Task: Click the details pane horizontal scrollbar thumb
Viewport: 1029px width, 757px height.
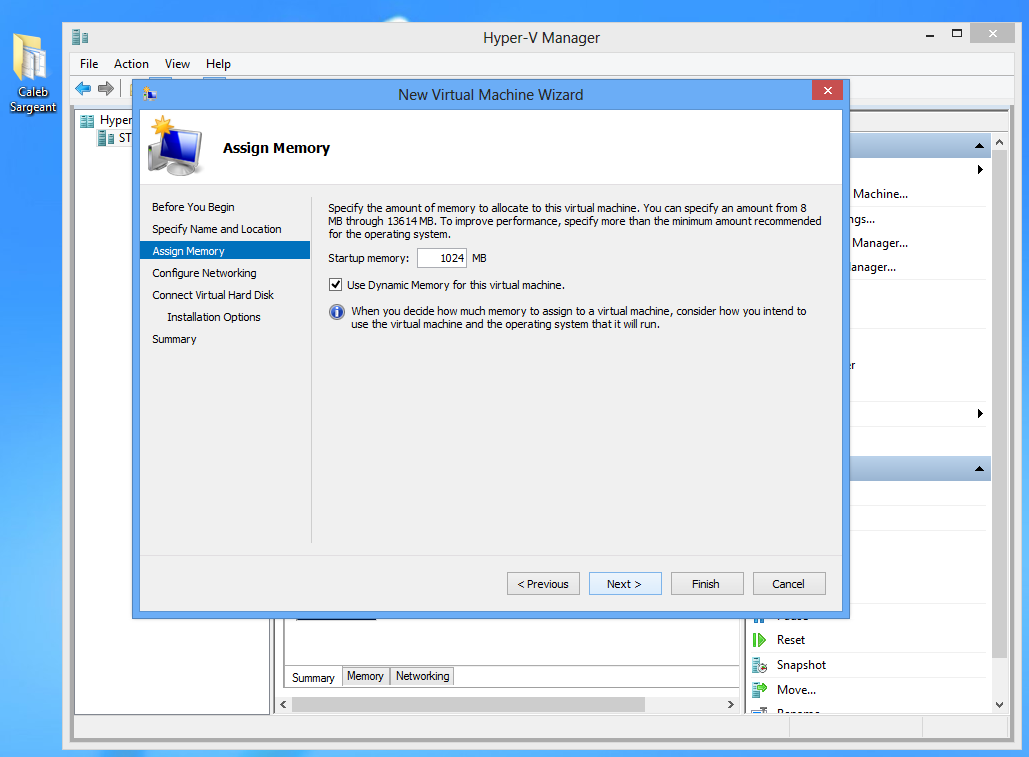Action: 468,705
